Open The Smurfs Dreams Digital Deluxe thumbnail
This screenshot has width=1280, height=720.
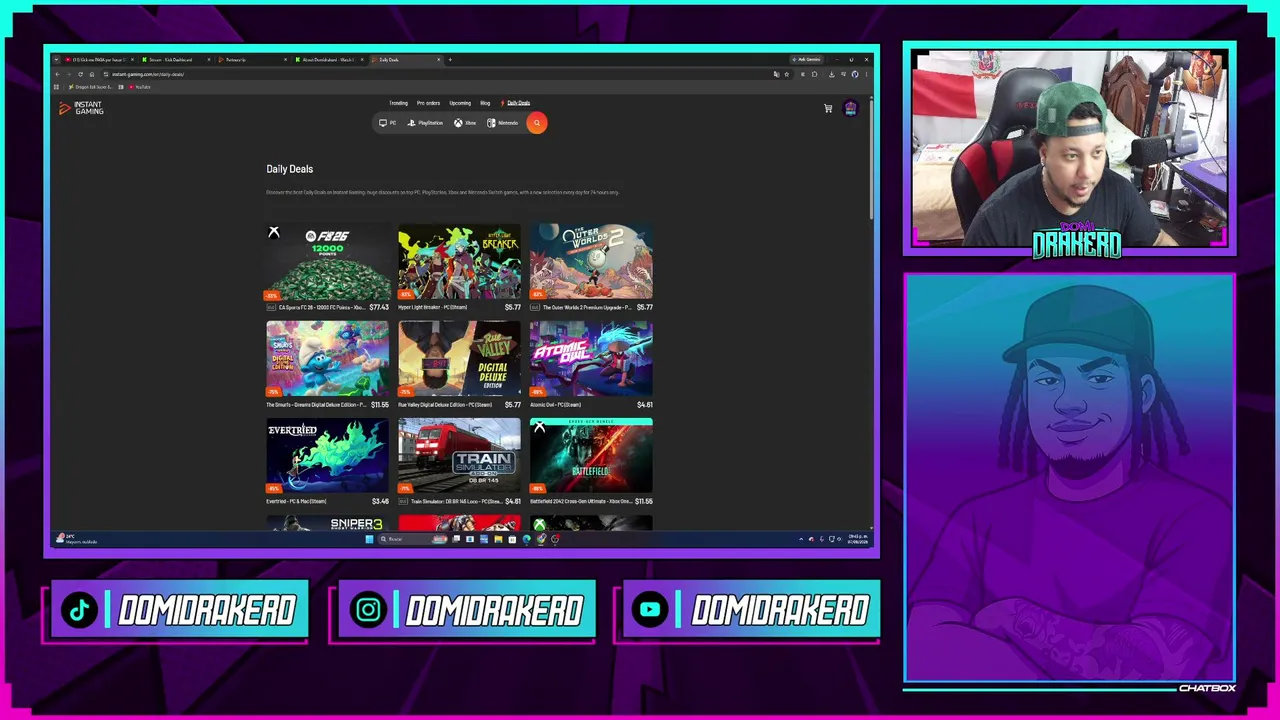coord(328,359)
